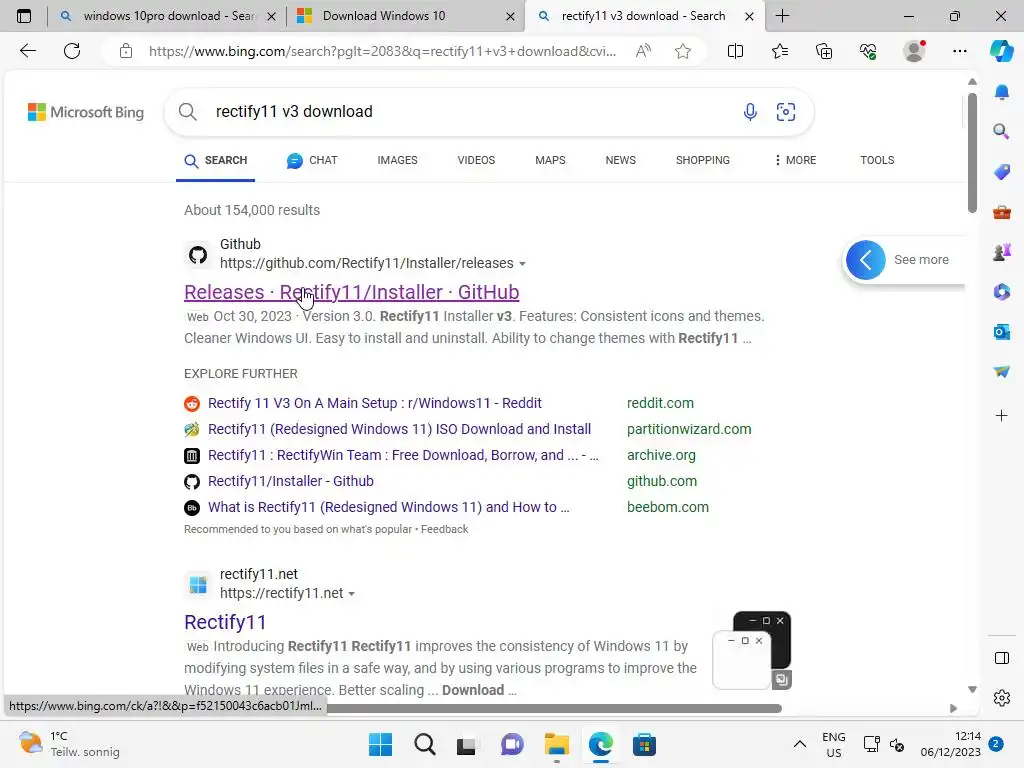Search using voice microphone
The width and height of the screenshot is (1024, 768).
coord(750,112)
